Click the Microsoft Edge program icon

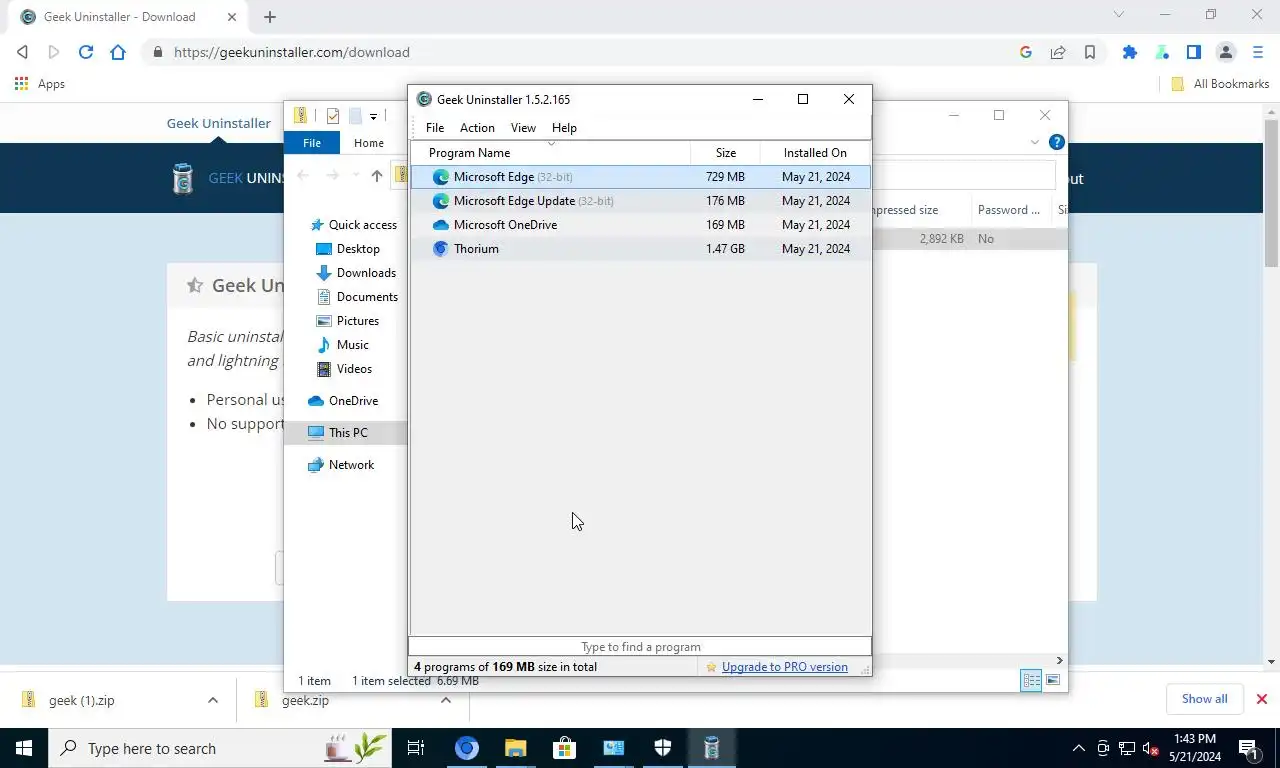tap(440, 177)
